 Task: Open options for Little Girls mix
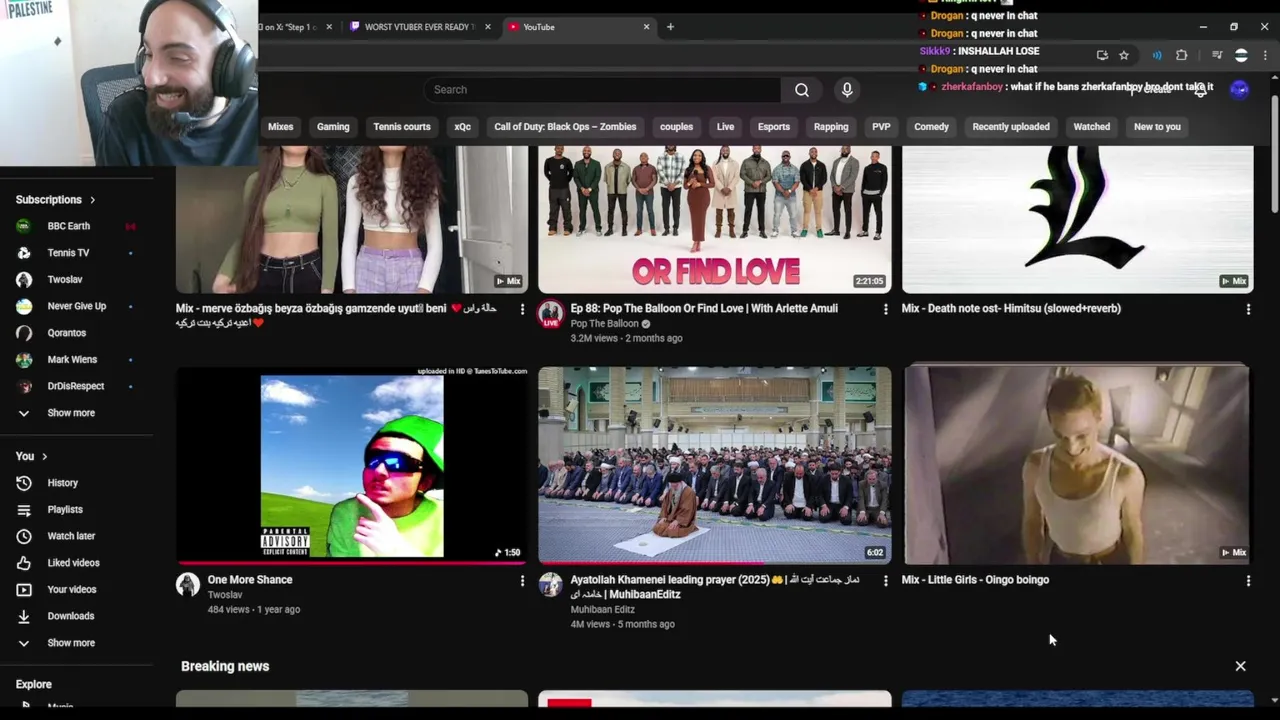1248,581
